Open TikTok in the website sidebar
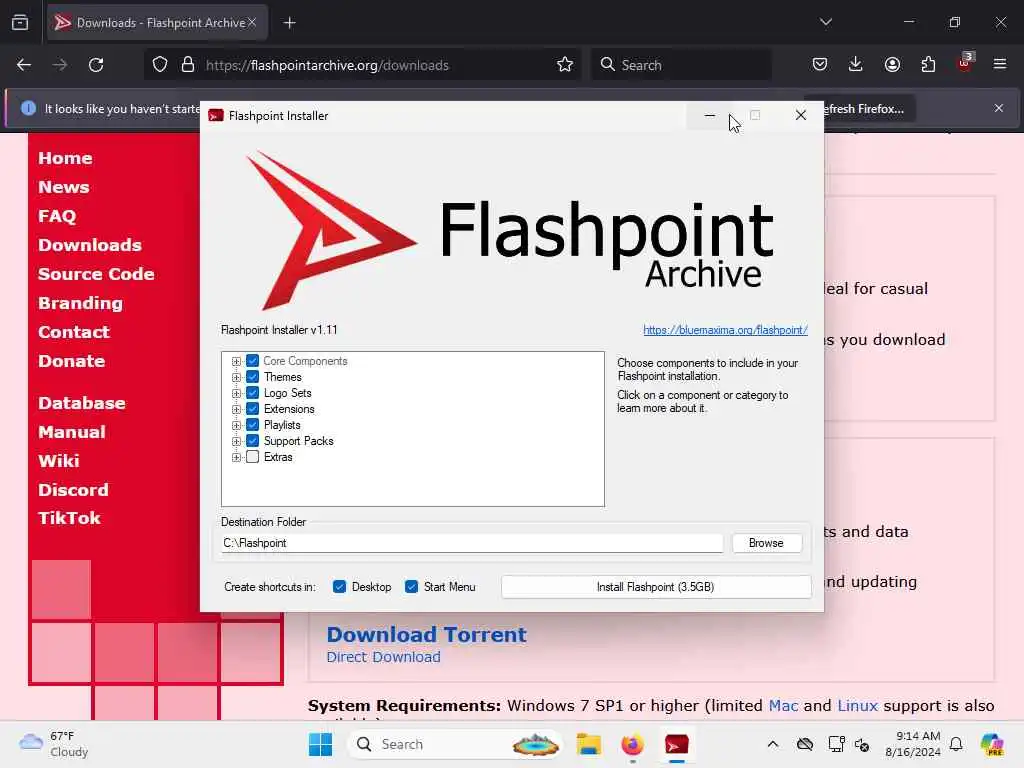Viewport: 1024px width, 768px height. tap(69, 518)
